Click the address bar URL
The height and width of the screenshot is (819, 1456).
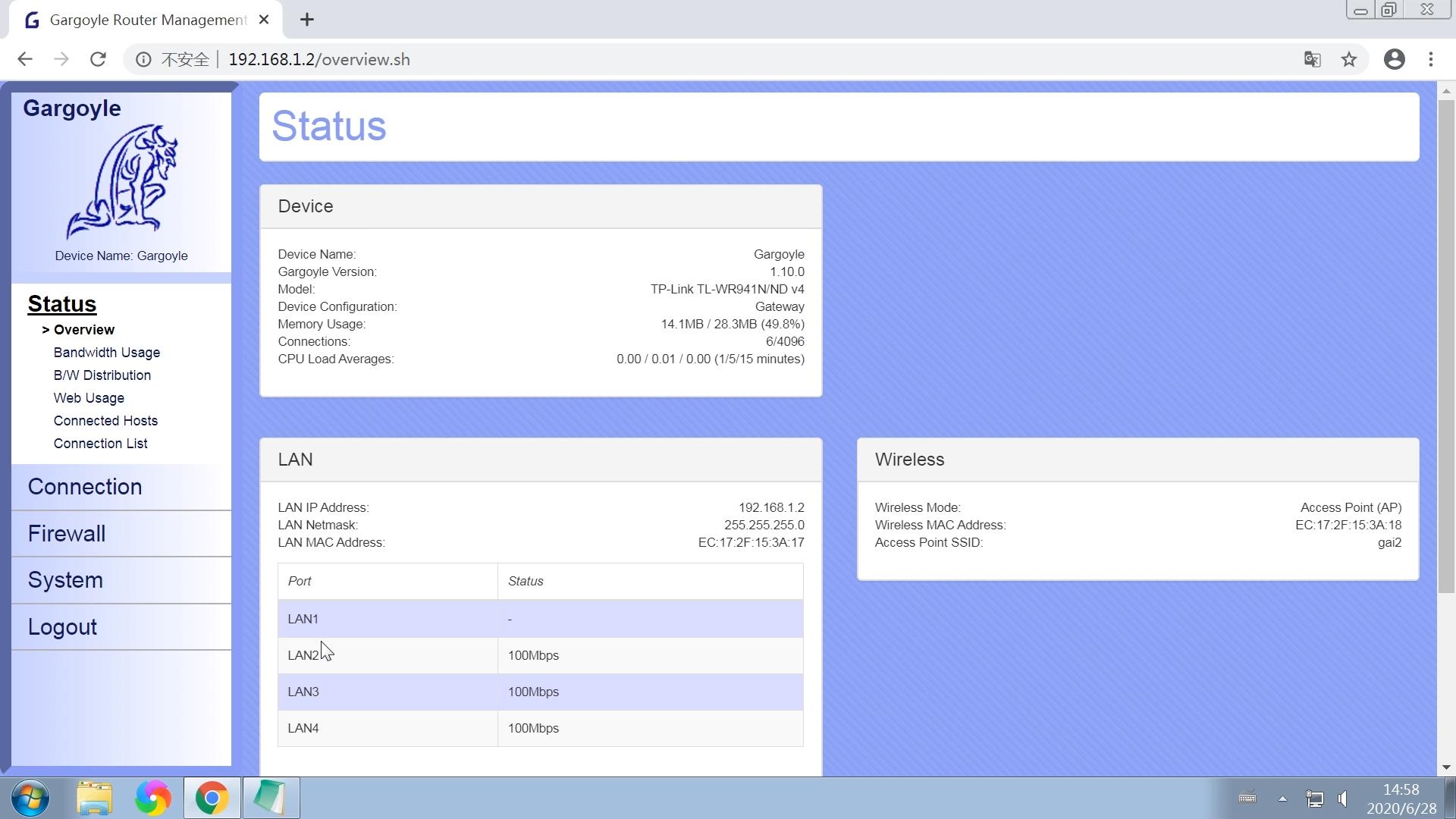tap(318, 59)
